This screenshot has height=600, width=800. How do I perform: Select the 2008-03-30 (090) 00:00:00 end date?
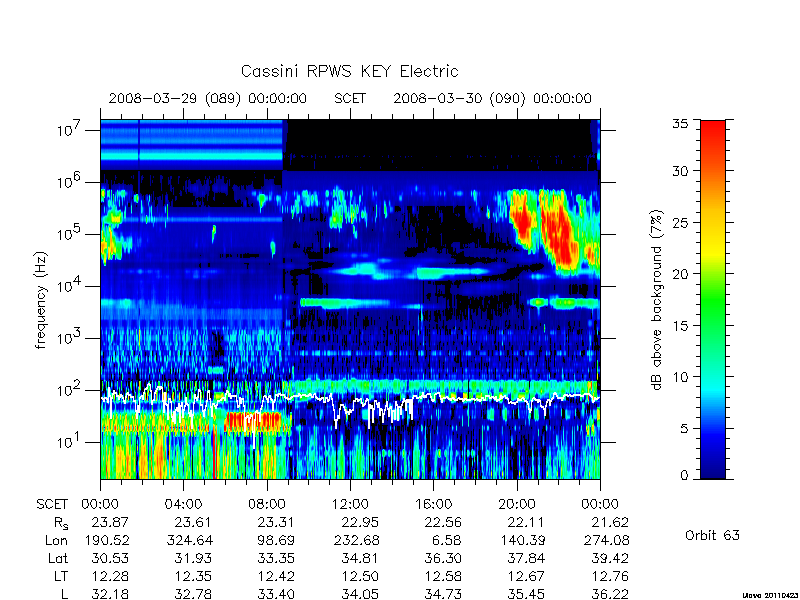pyautogui.click(x=492, y=98)
